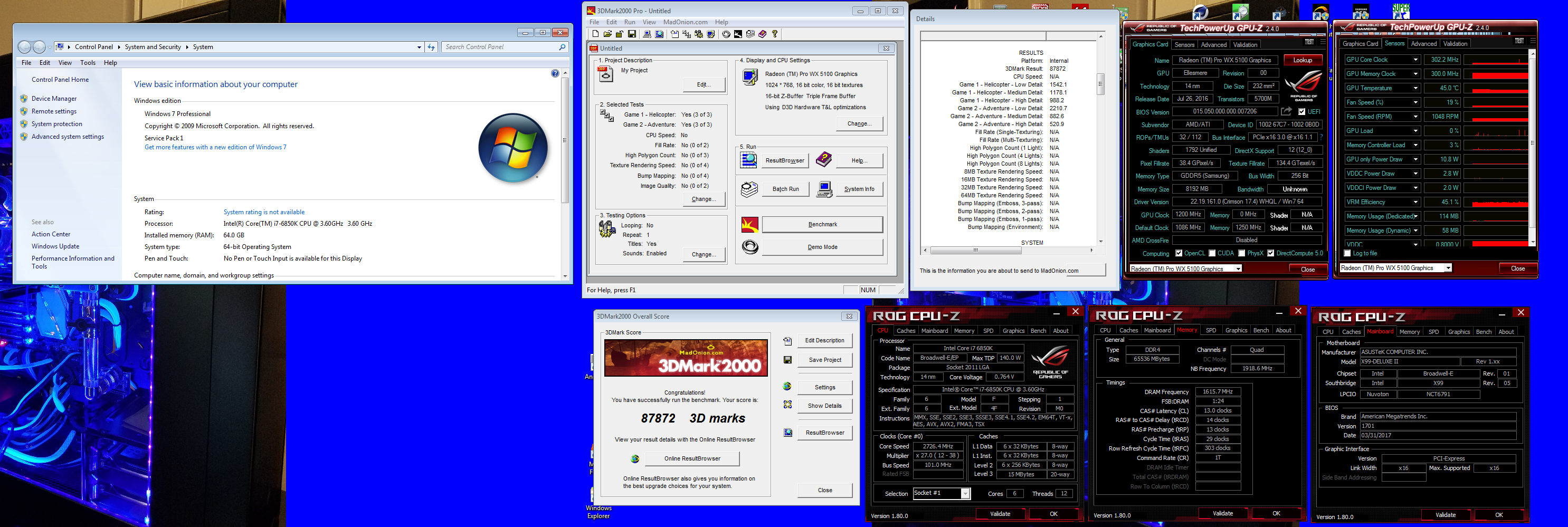Click the Validate button in the CPU-Z Memory window
Screen dimensions: 1568x527
(x=1222, y=514)
